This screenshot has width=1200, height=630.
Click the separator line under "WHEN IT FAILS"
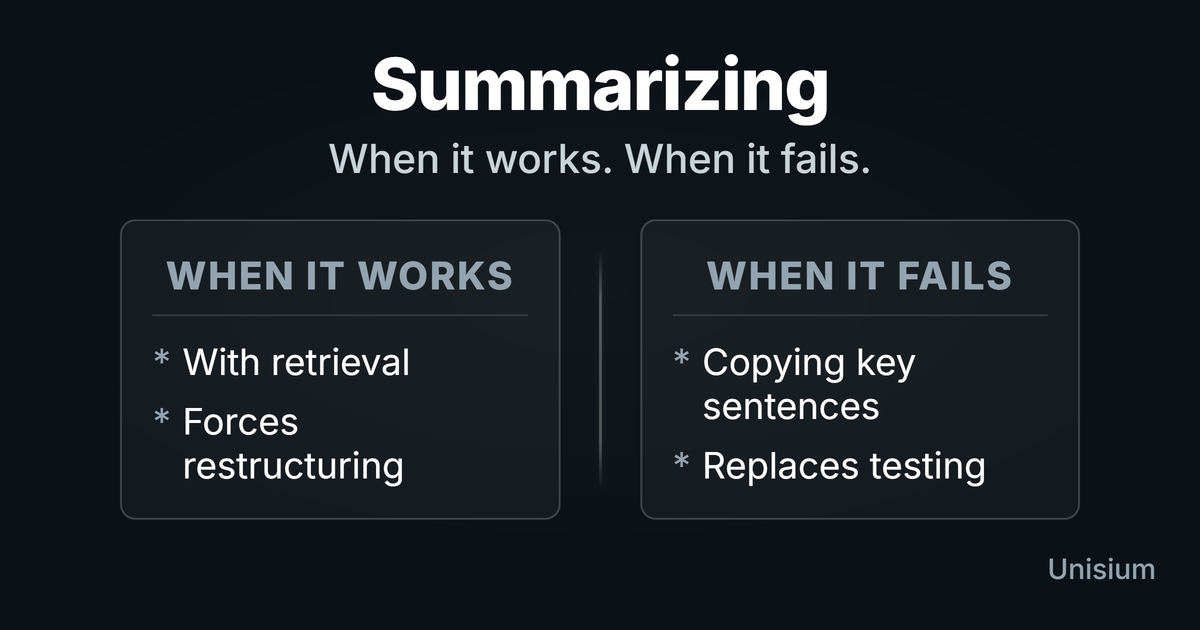click(860, 315)
